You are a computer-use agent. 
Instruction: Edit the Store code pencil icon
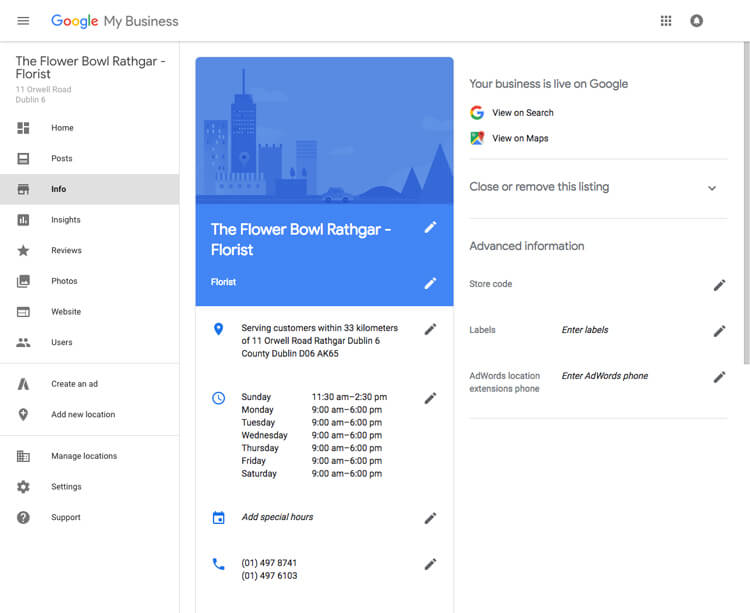(x=719, y=285)
